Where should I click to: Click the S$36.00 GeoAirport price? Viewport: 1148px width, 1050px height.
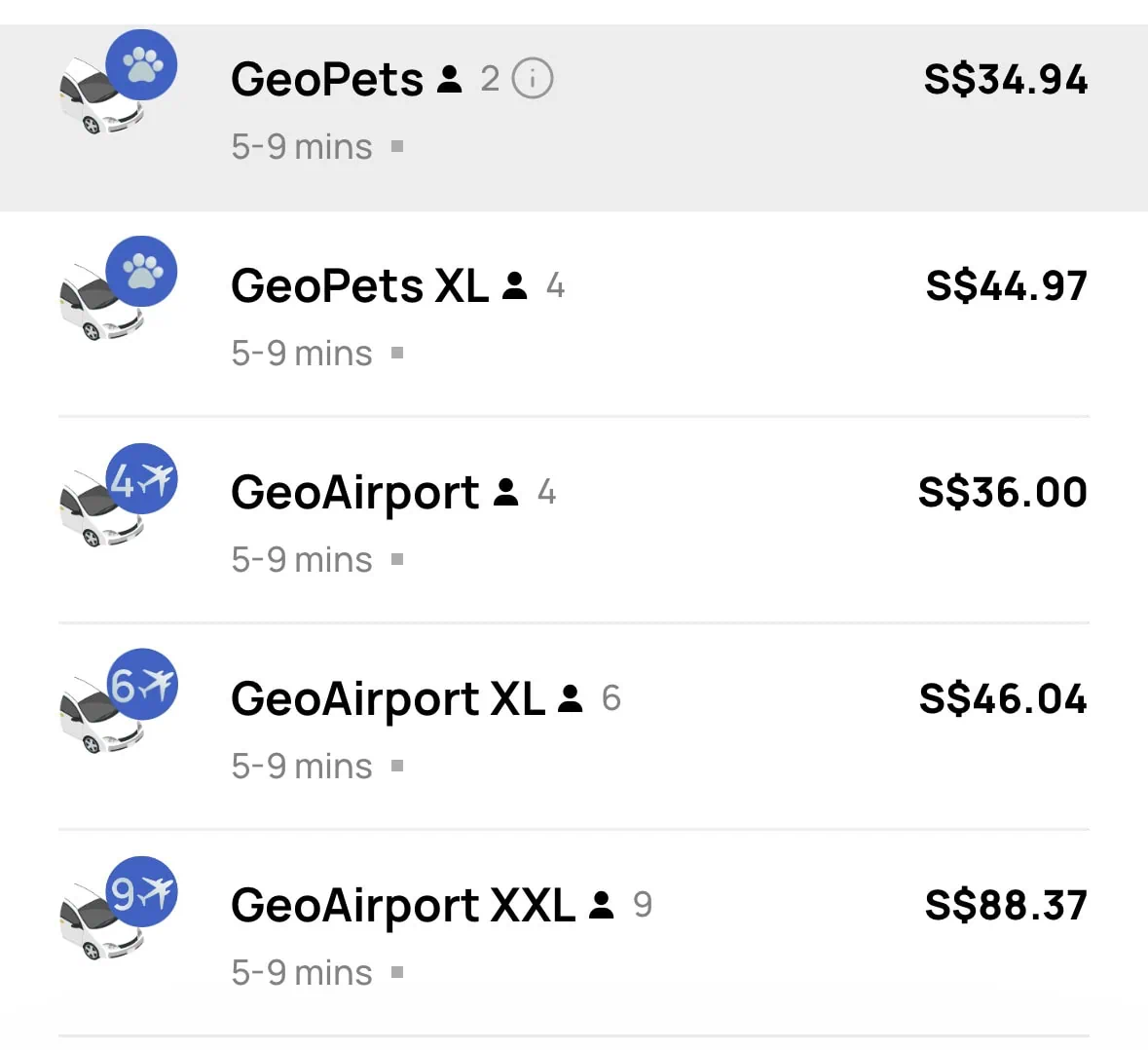(x=1002, y=493)
